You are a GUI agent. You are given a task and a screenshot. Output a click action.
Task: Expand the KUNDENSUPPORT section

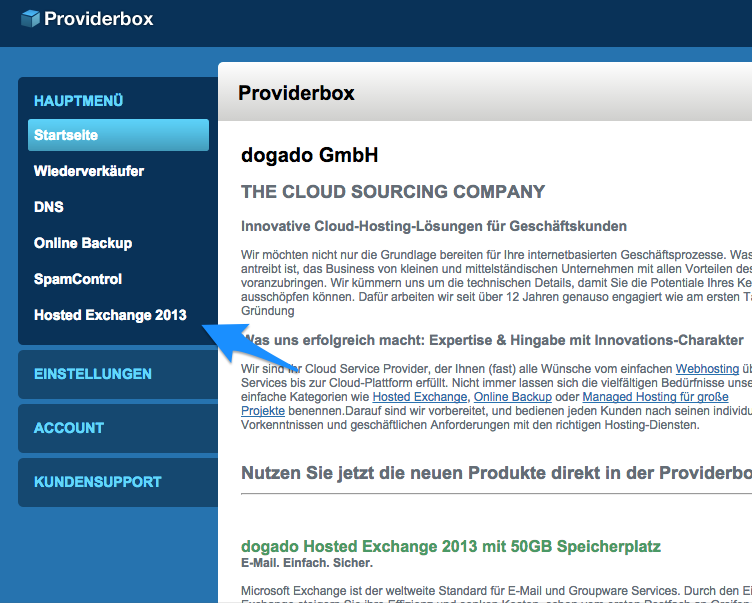(97, 482)
